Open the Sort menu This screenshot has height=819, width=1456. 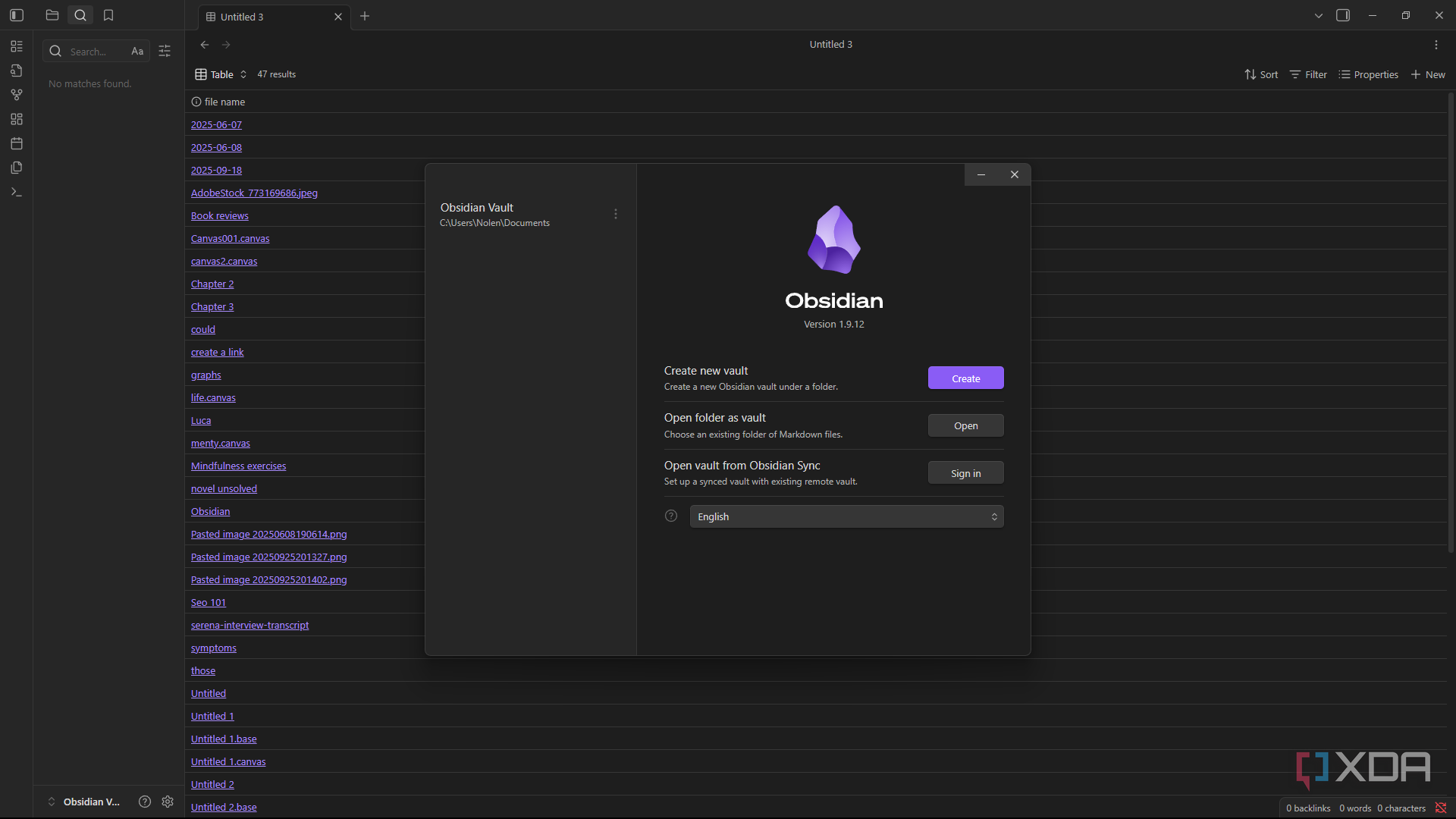(x=1261, y=74)
